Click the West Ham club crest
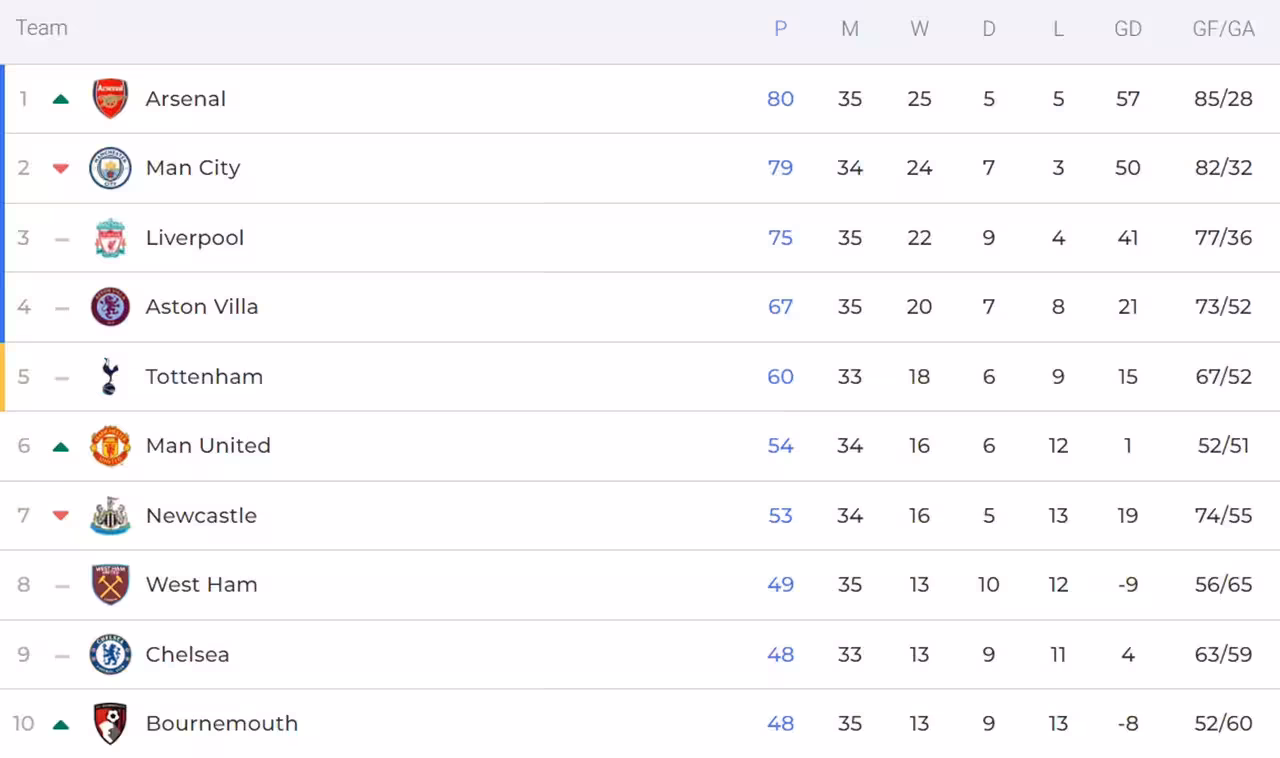1280x758 pixels. click(x=110, y=585)
